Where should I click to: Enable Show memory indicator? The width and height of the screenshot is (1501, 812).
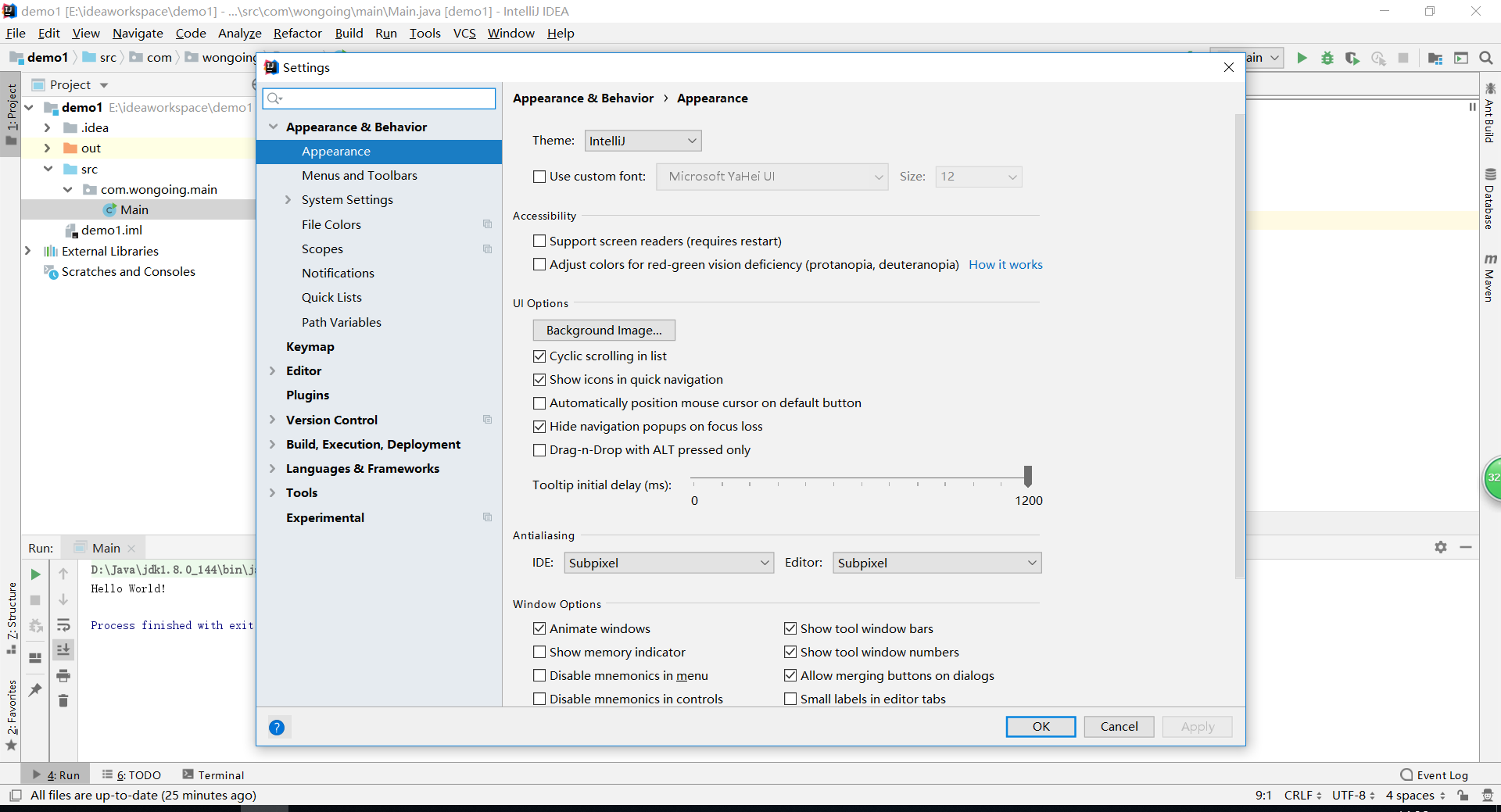click(x=539, y=652)
